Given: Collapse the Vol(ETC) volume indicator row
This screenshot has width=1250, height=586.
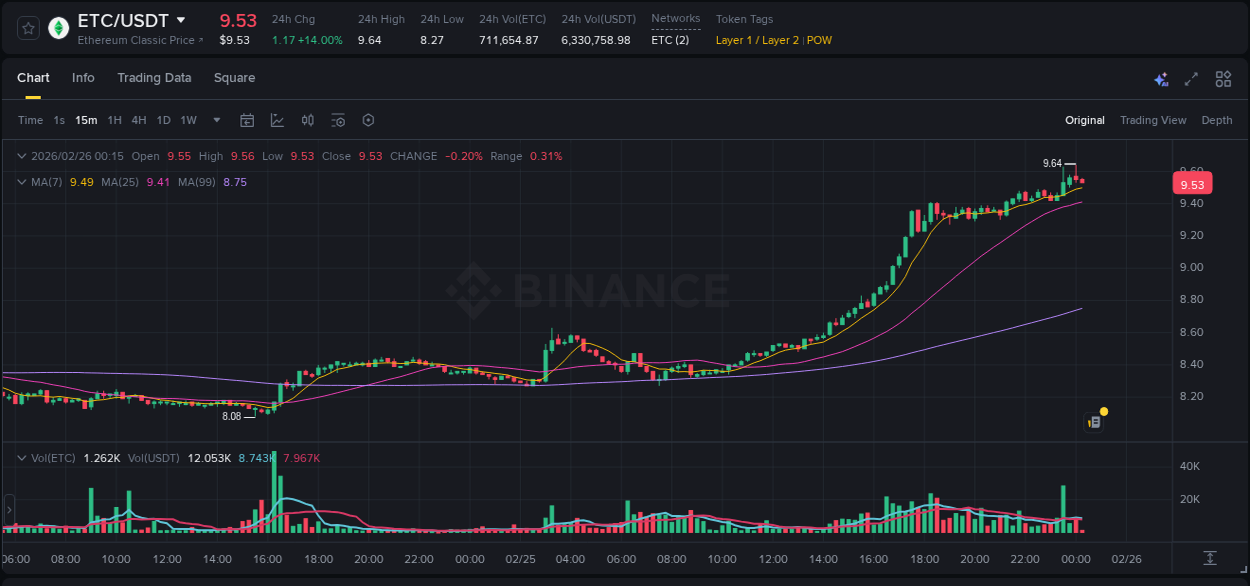Looking at the screenshot, I should [22, 455].
